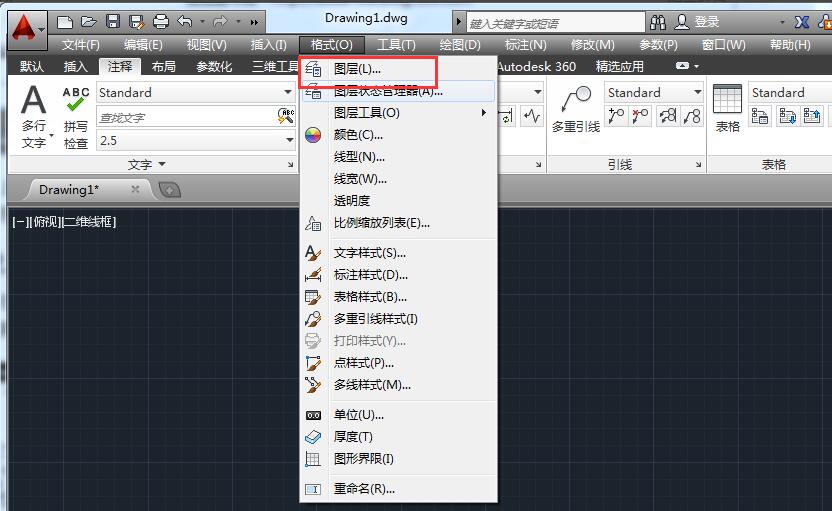Image resolution: width=832 pixels, height=511 pixels.
Task: Click the align multileaders icon
Action: coord(668,116)
